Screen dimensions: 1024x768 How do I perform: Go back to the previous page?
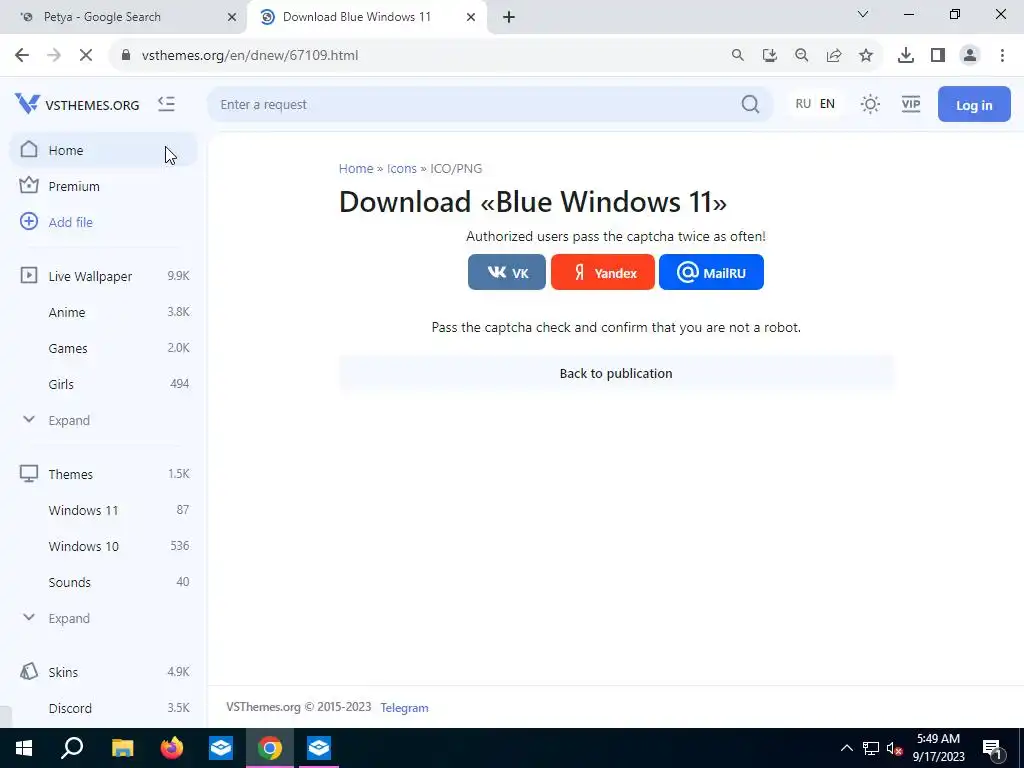(22, 56)
